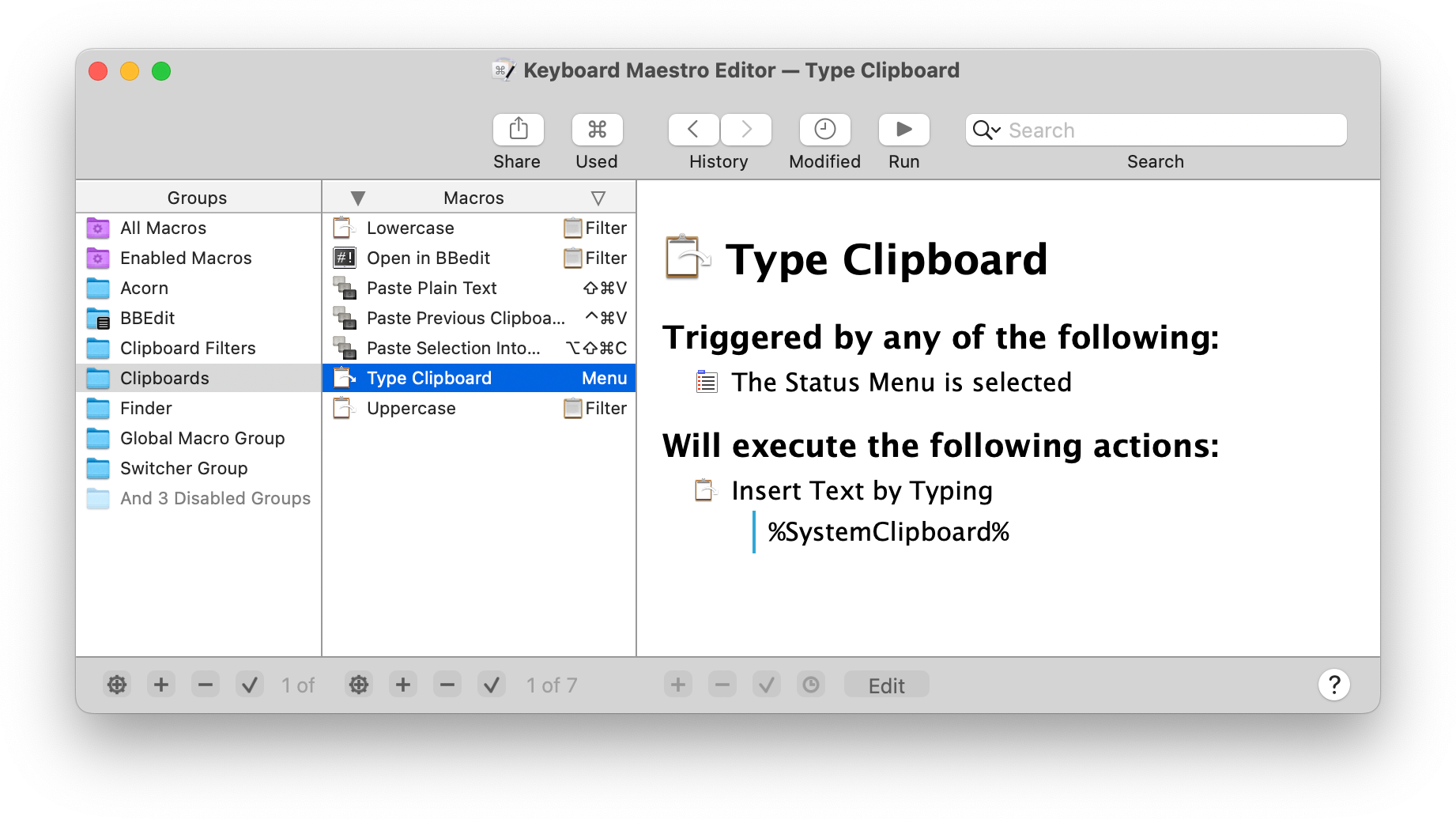The image size is (1456, 819).
Task: Click the %SystemClipboard% text
Action: point(888,532)
